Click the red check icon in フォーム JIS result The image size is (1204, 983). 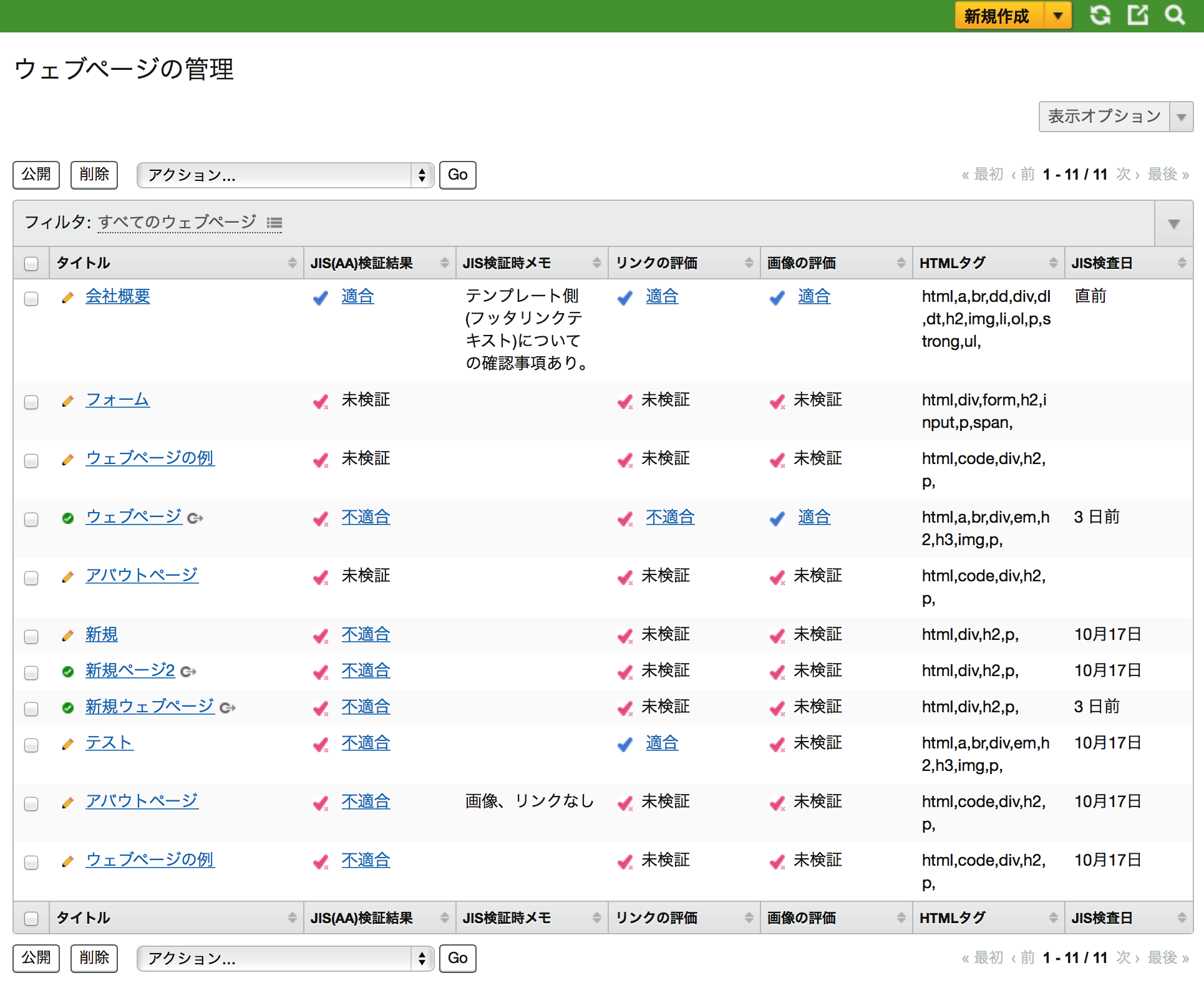pyautogui.click(x=321, y=401)
